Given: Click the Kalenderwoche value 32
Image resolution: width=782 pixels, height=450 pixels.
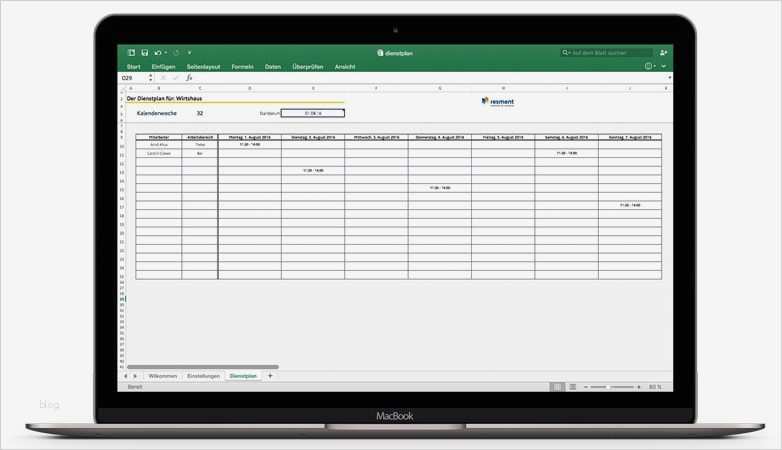Looking at the screenshot, I should point(199,113).
